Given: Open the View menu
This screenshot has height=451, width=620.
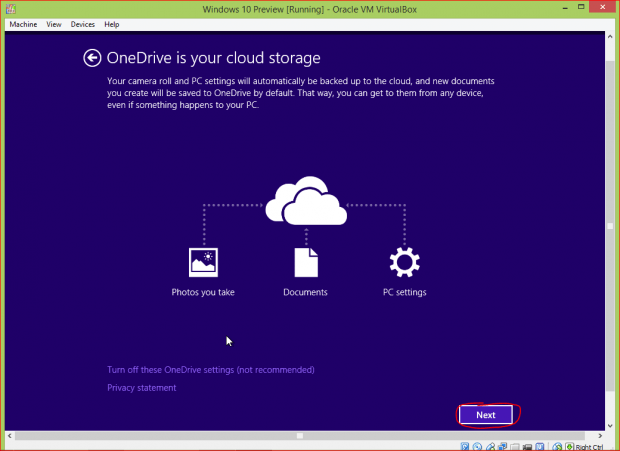Looking at the screenshot, I should 54,25.
